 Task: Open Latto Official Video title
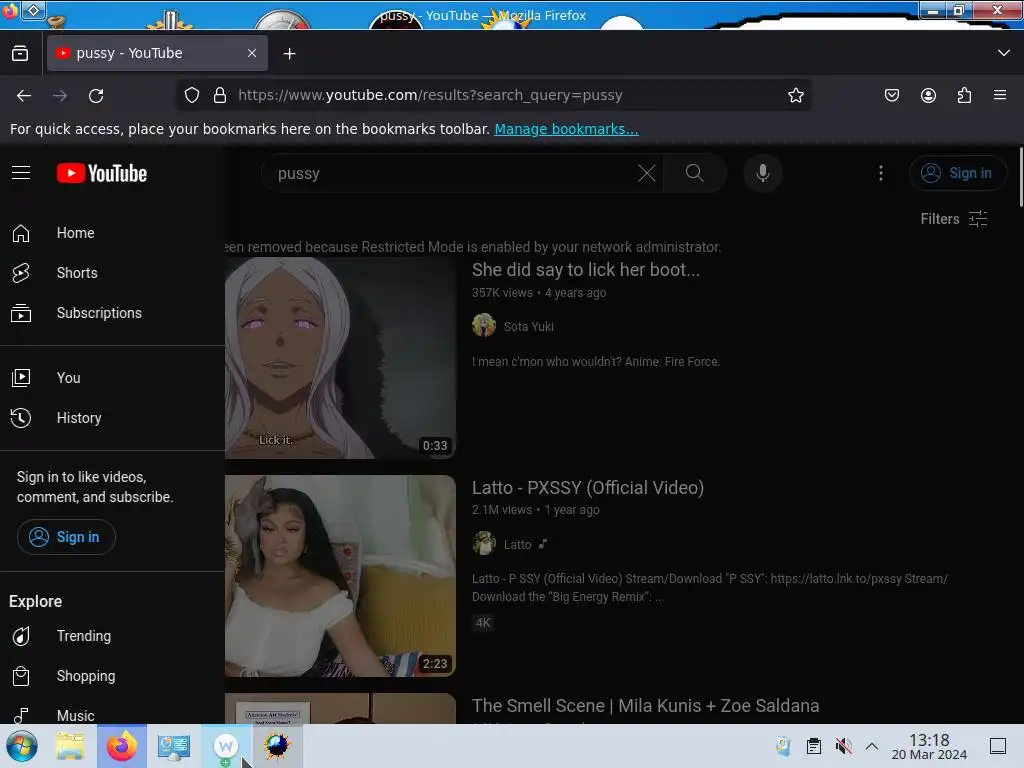588,488
